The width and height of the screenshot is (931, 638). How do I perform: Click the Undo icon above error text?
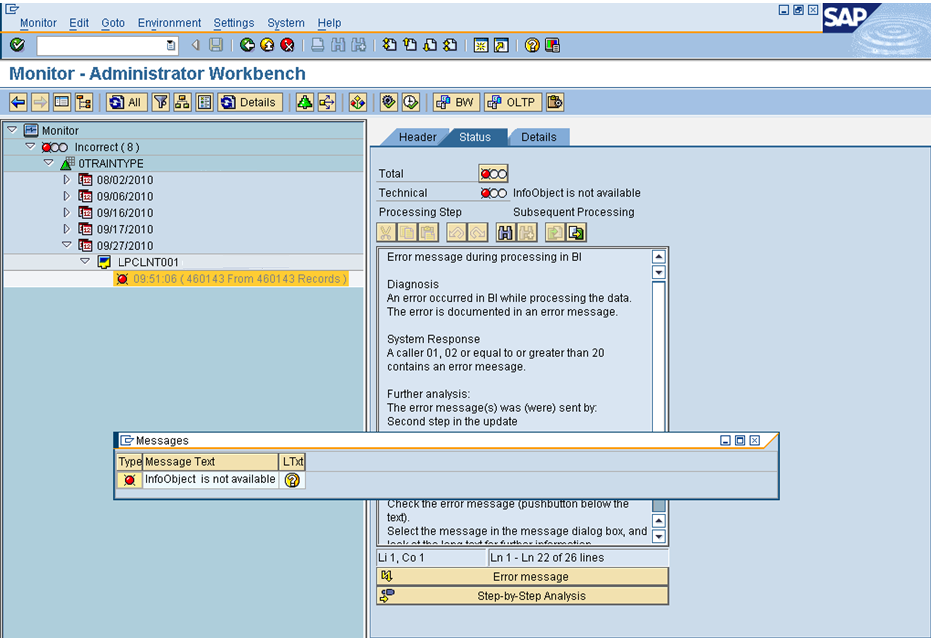point(456,233)
